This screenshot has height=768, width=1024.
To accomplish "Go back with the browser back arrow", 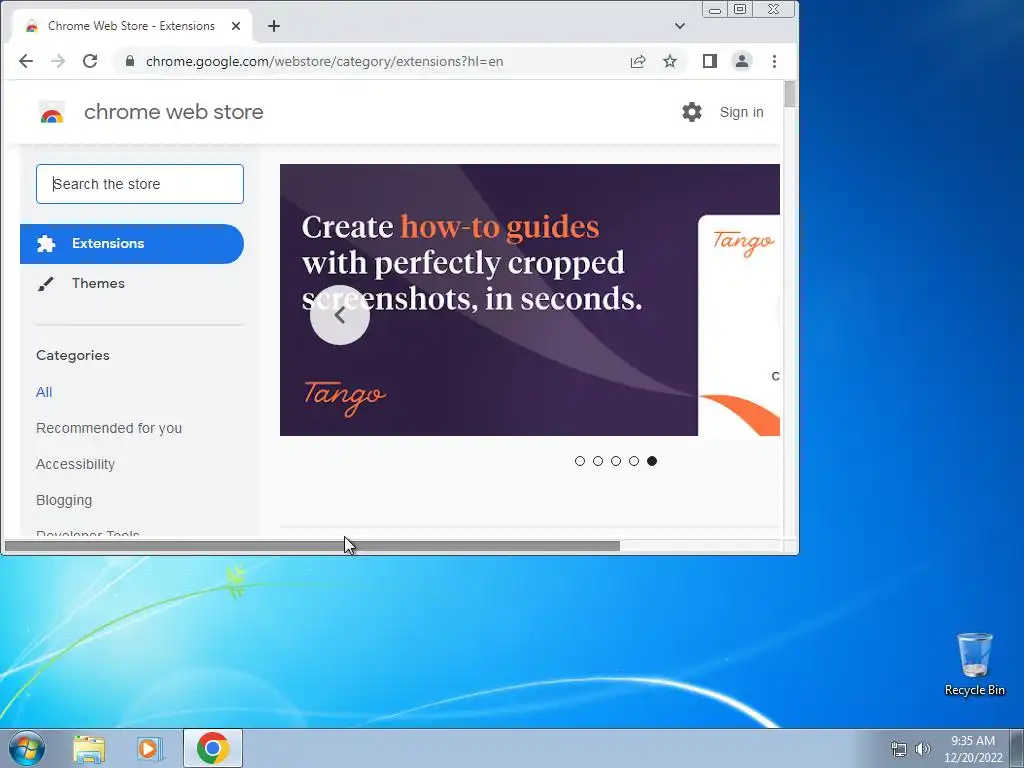I will (x=25, y=61).
